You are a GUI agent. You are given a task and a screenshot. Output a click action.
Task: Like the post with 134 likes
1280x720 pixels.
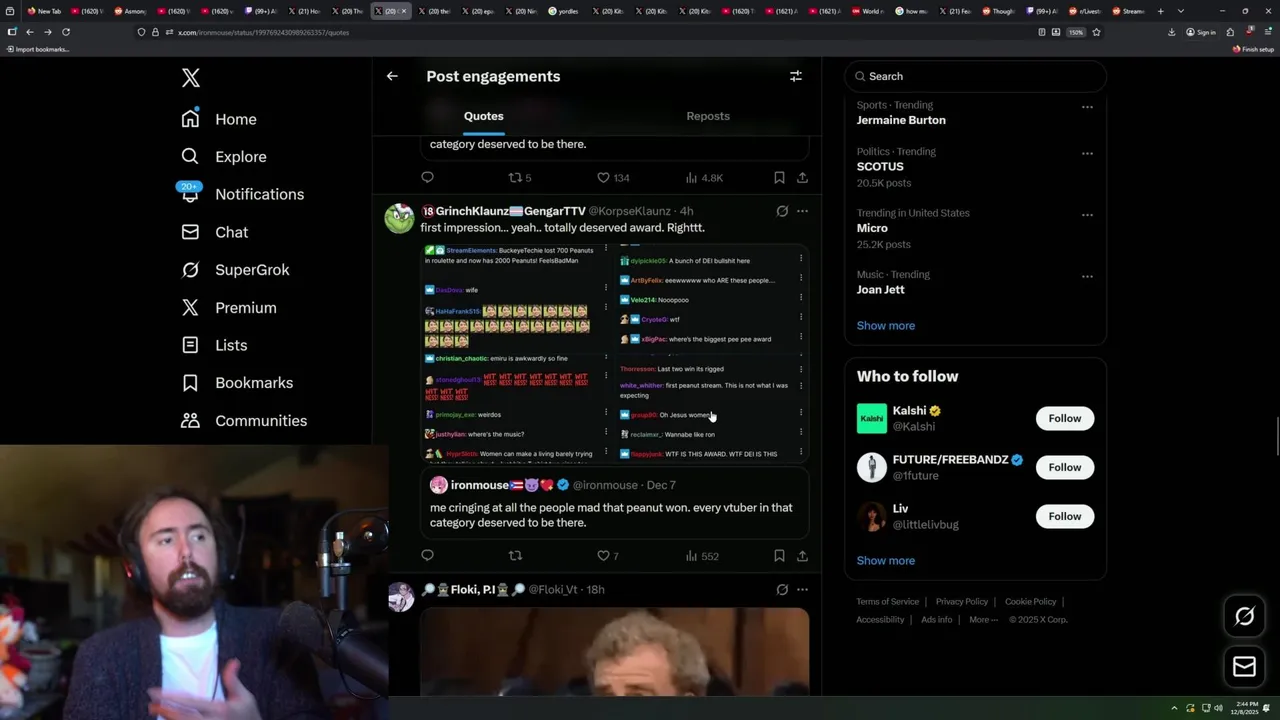[x=613, y=177]
